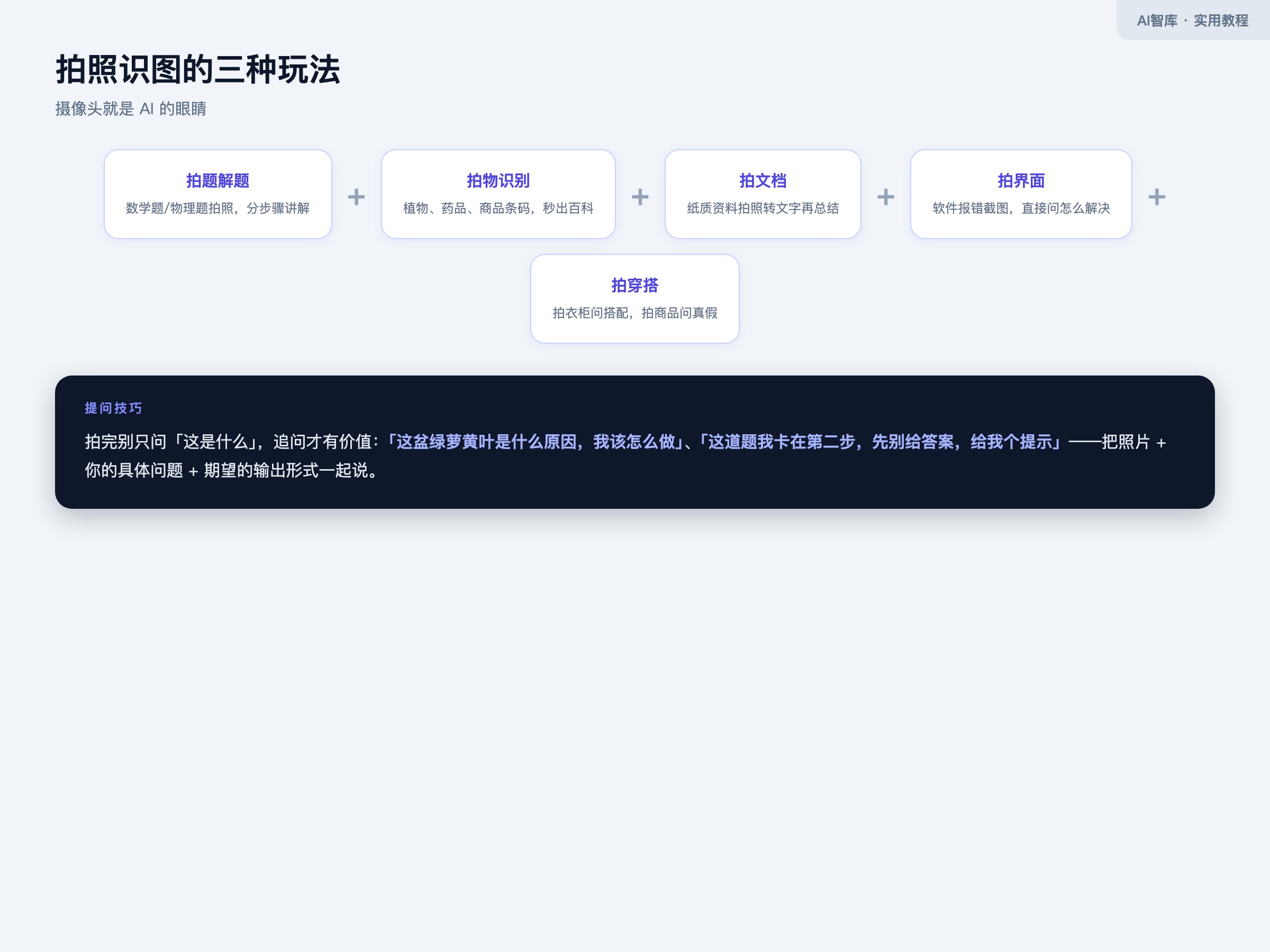Click the 拍穿搭 card
This screenshot has width=1270, height=952.
pyautogui.click(x=634, y=299)
